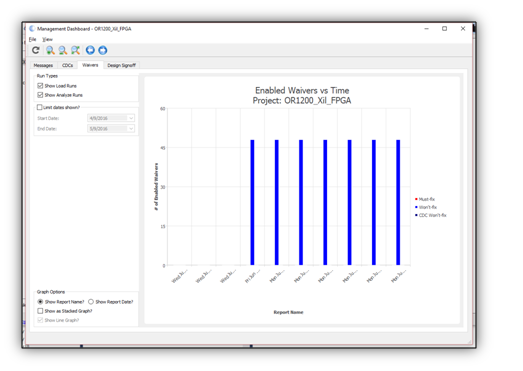Image resolution: width=523 pixels, height=371 pixels.
Task: Click the red Must-fix legend swatch
Action: point(416,199)
